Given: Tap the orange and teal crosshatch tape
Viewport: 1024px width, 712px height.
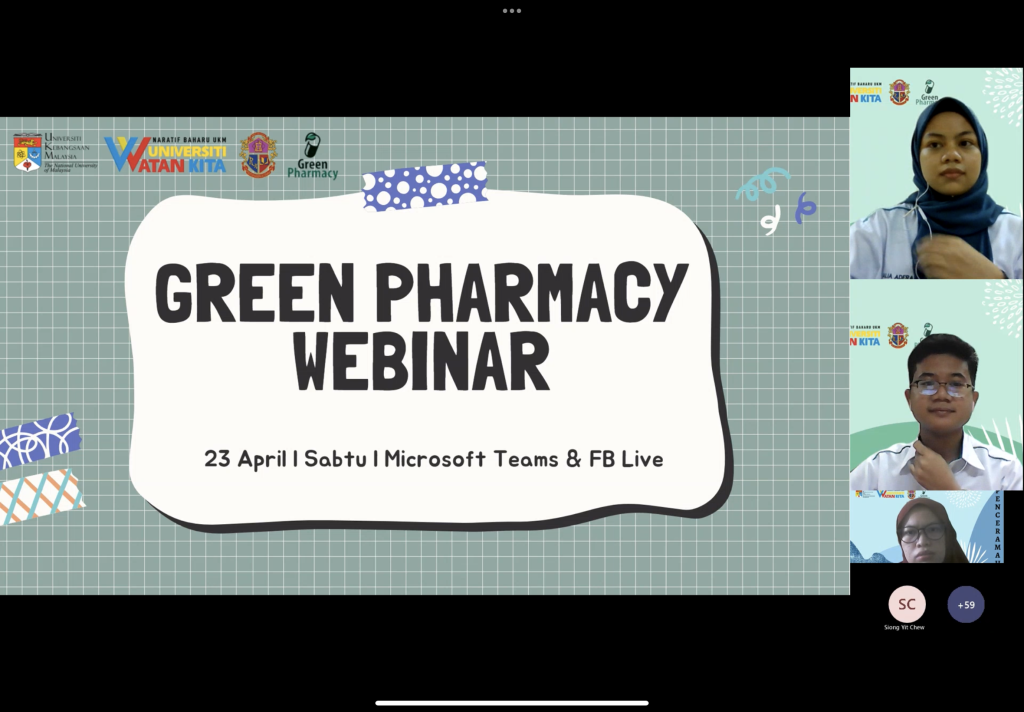Looking at the screenshot, I should pos(40,496).
